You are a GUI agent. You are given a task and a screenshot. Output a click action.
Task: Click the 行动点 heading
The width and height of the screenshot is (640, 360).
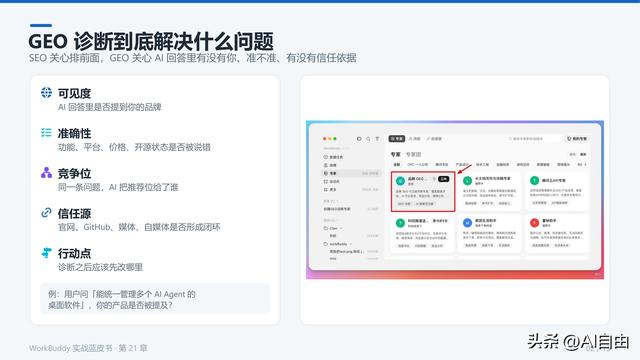point(74,253)
